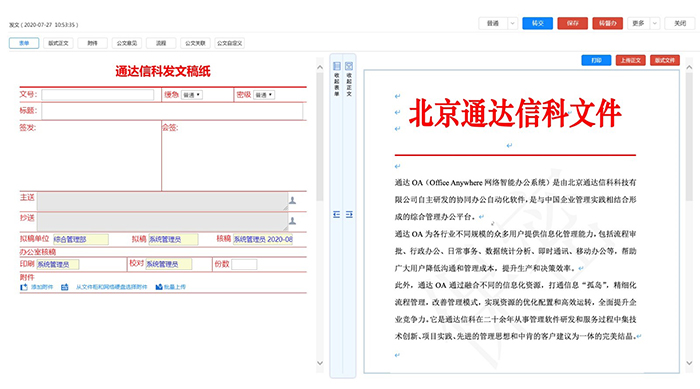Click the file cabinet select attachment icon
This screenshot has width=700, height=389.
(x=65, y=287)
